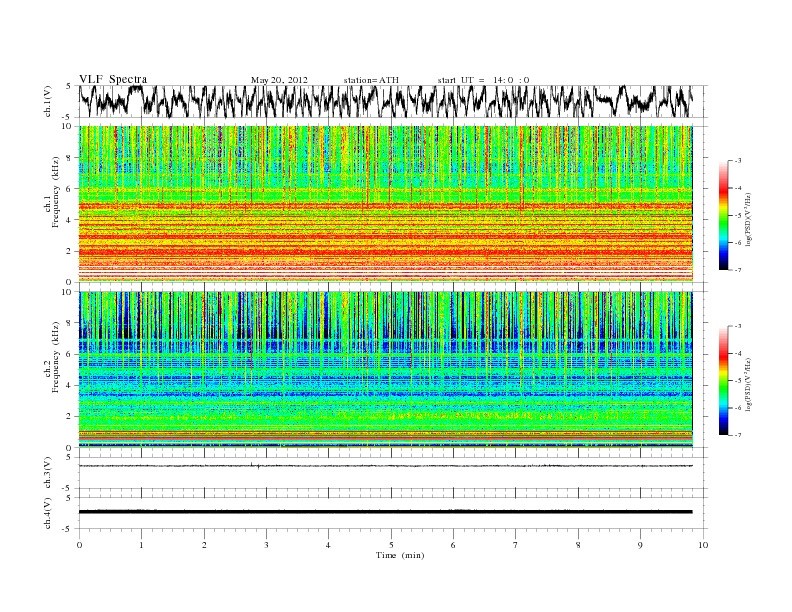792x612 pixels.
Task: Click the ch.2 PSD color scale bar
Action: pyautogui.click(x=723, y=380)
